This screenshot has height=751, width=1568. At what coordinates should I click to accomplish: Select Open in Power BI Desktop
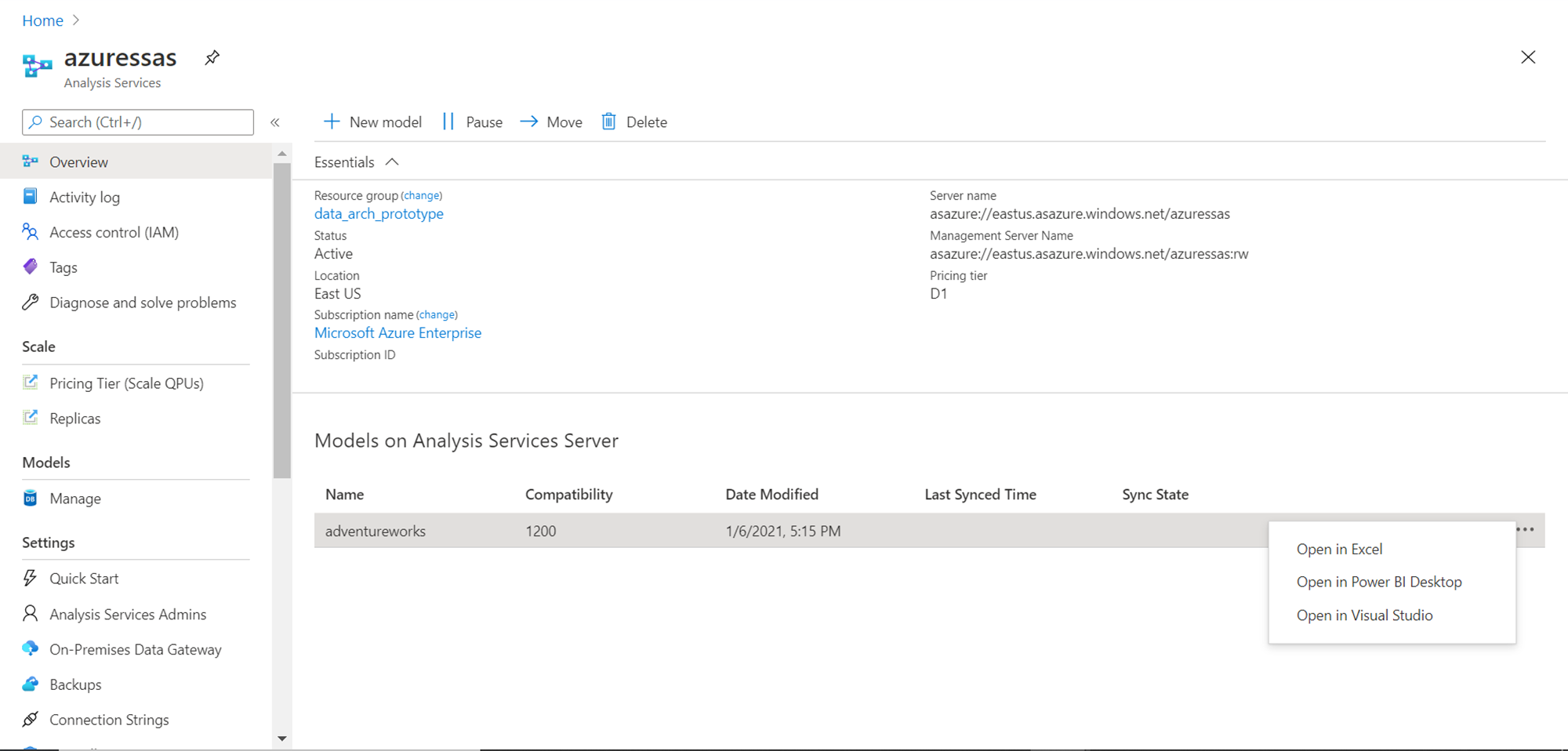[1379, 582]
